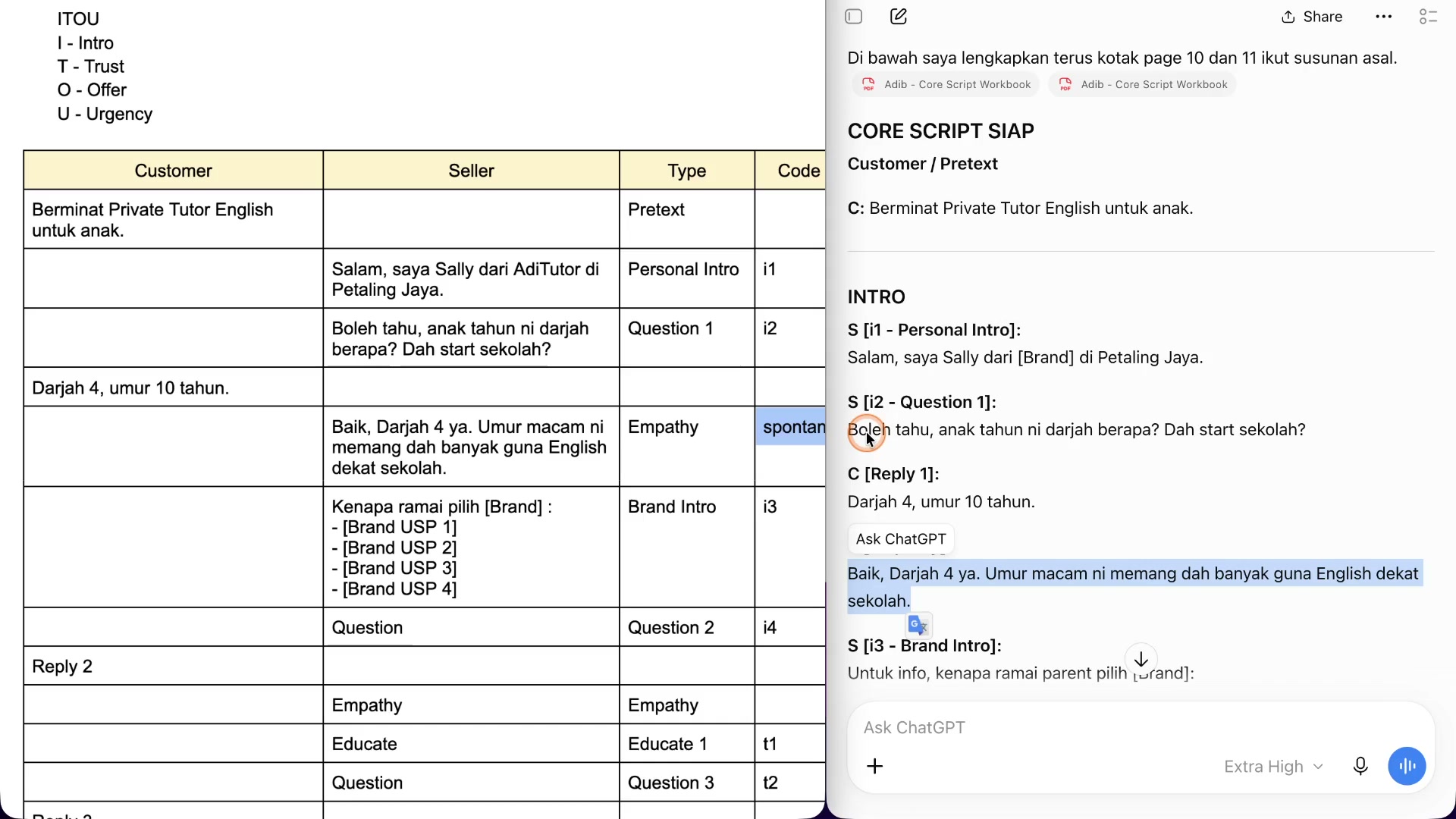Select the Customer column header cell
This screenshot has height=819, width=1456.
click(x=173, y=171)
